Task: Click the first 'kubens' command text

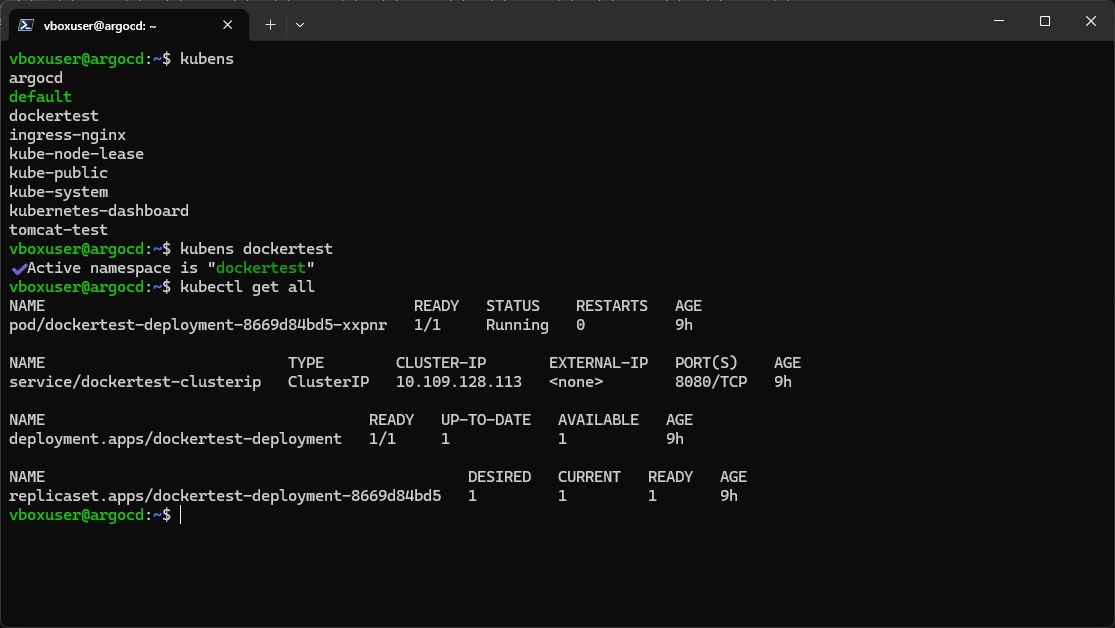Action: [207, 59]
